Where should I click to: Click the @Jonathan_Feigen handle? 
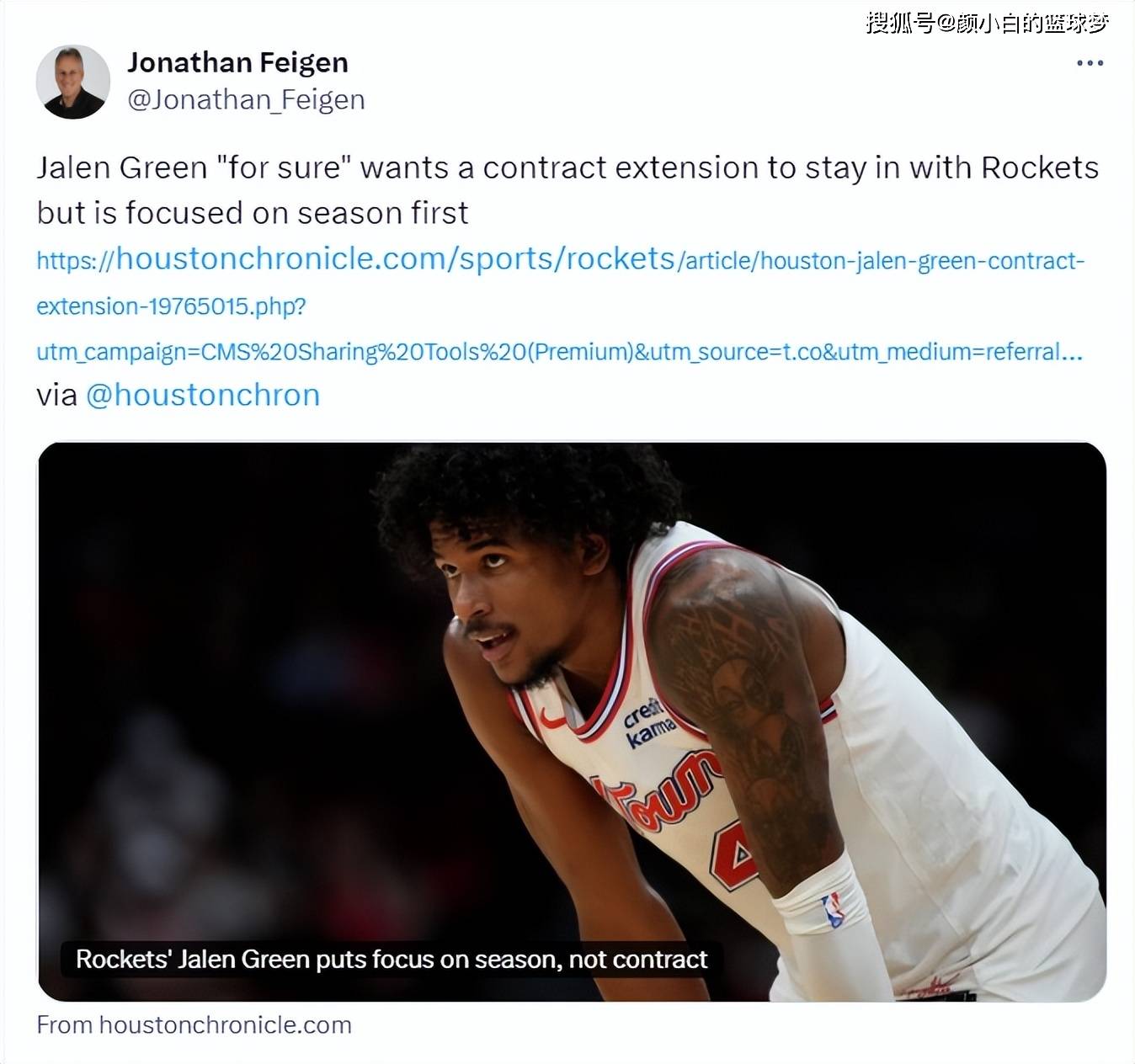point(246,99)
